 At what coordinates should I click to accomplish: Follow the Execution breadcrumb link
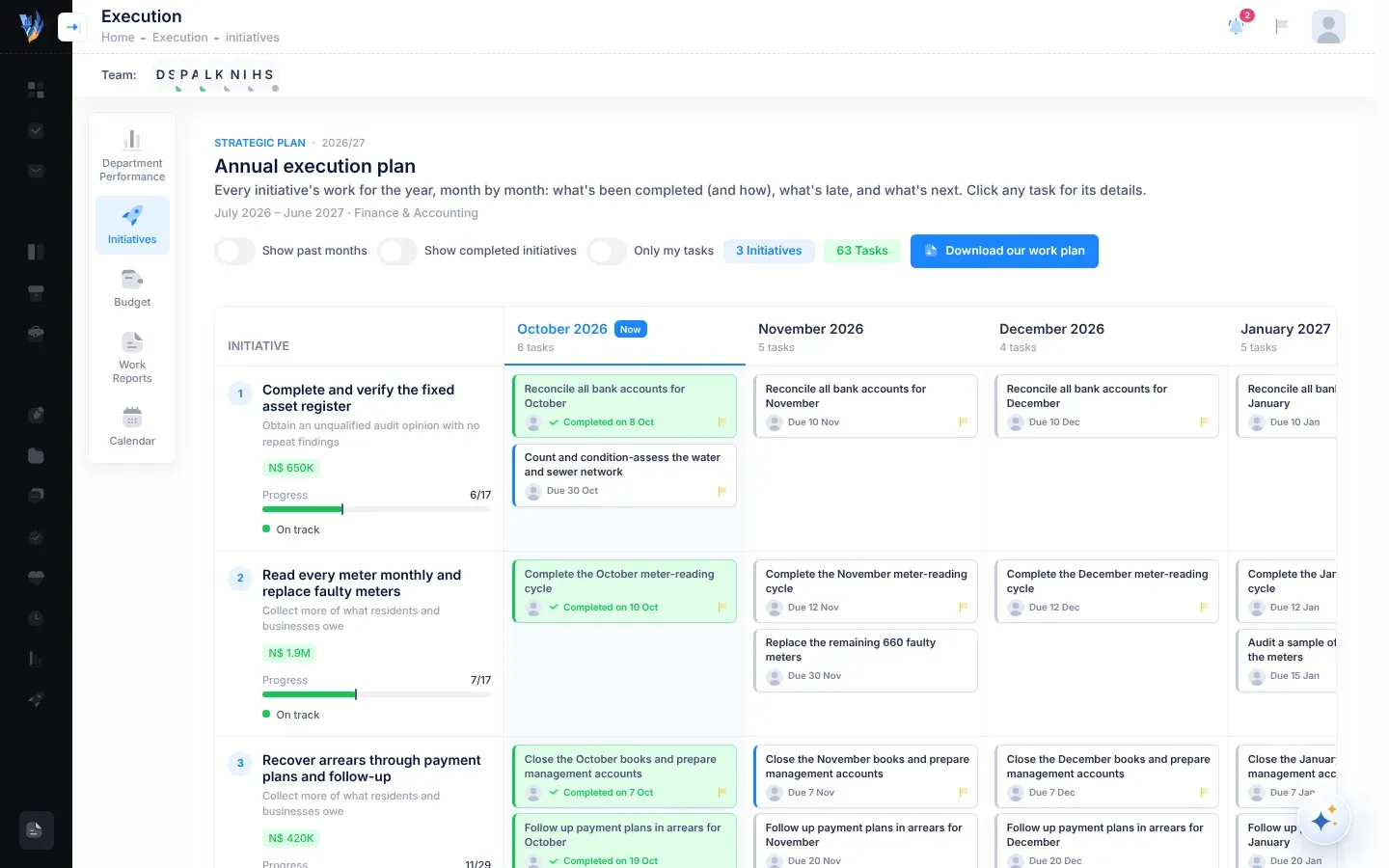pos(180,38)
